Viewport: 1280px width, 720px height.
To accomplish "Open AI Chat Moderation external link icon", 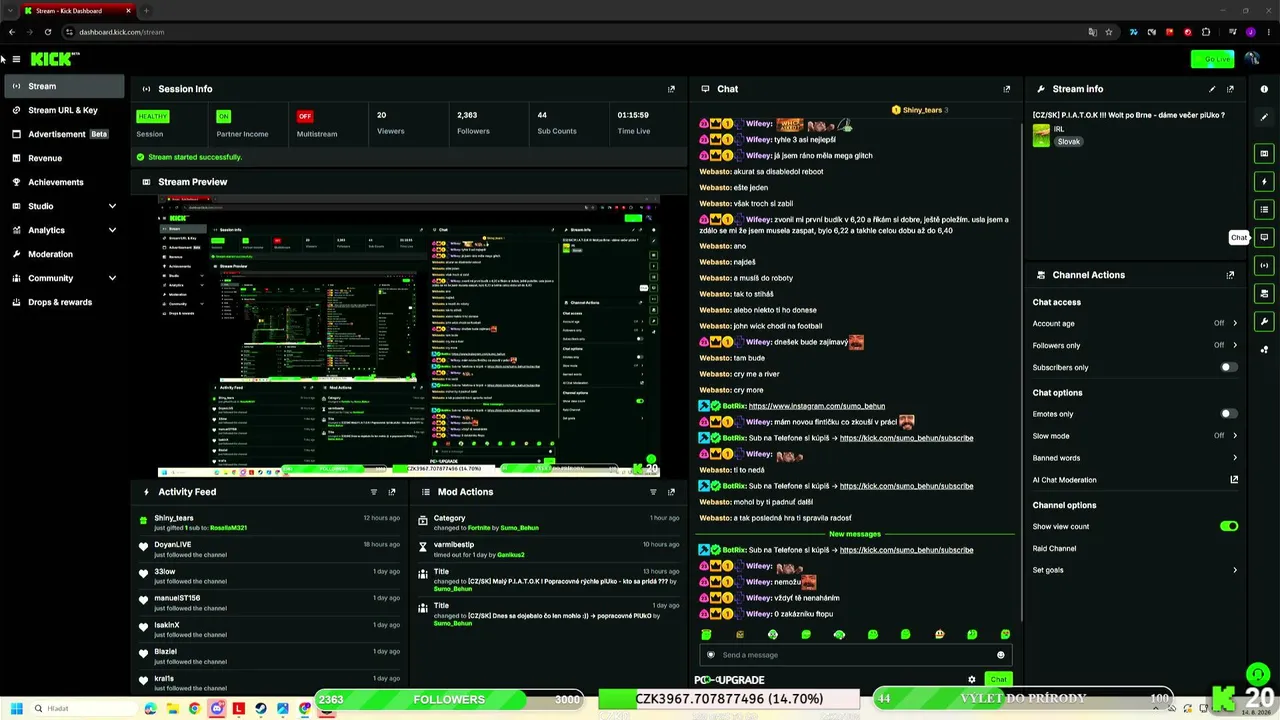I will [1234, 480].
